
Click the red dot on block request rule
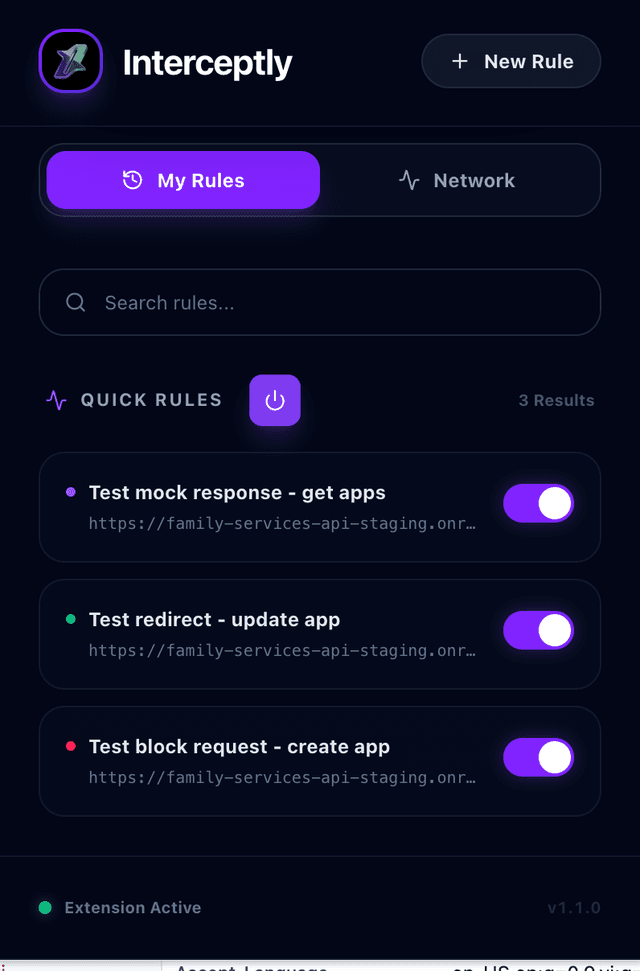pos(70,746)
